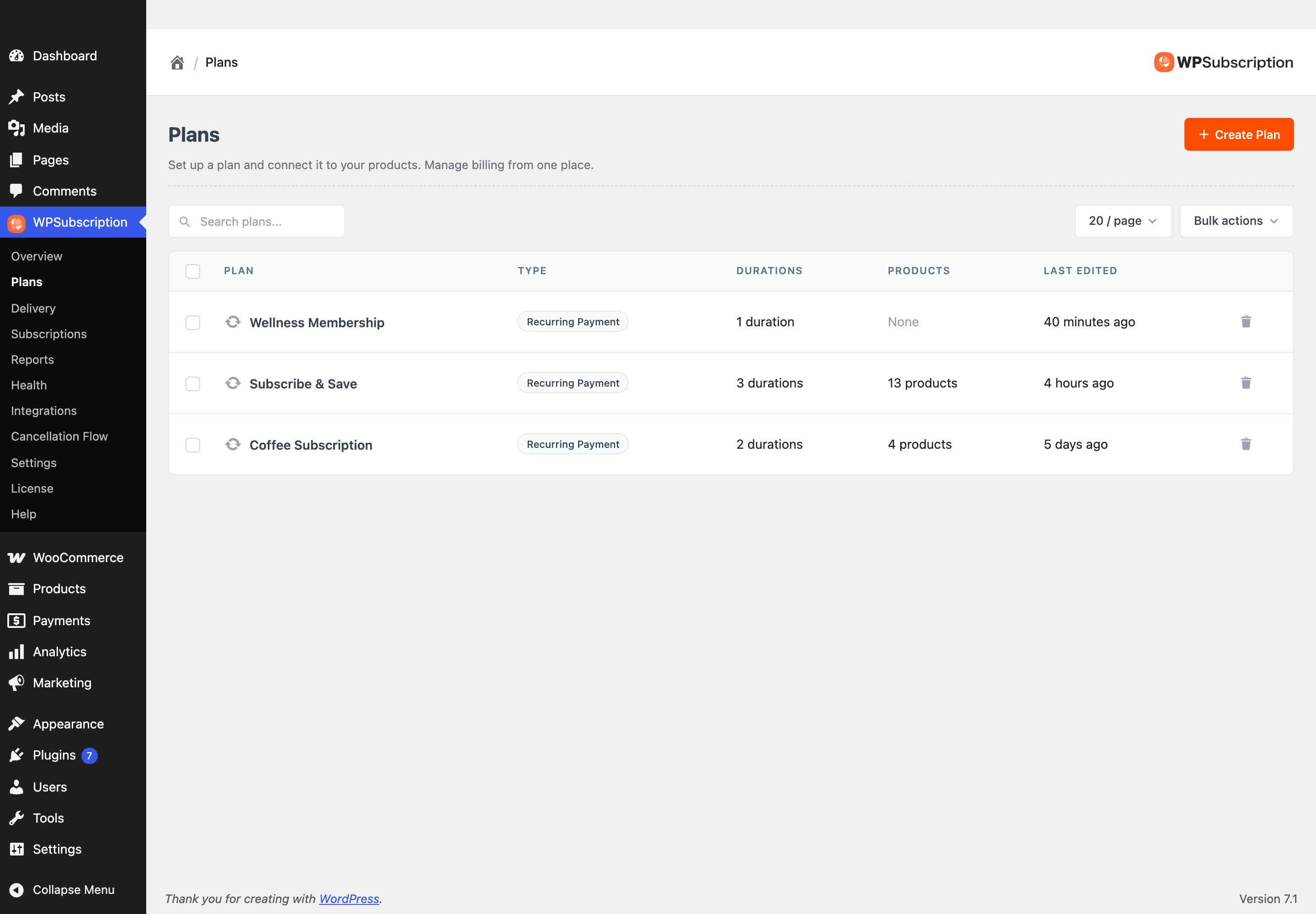The height and width of the screenshot is (914, 1316).
Task: Click Plans breadcrumb text
Action: [222, 63]
